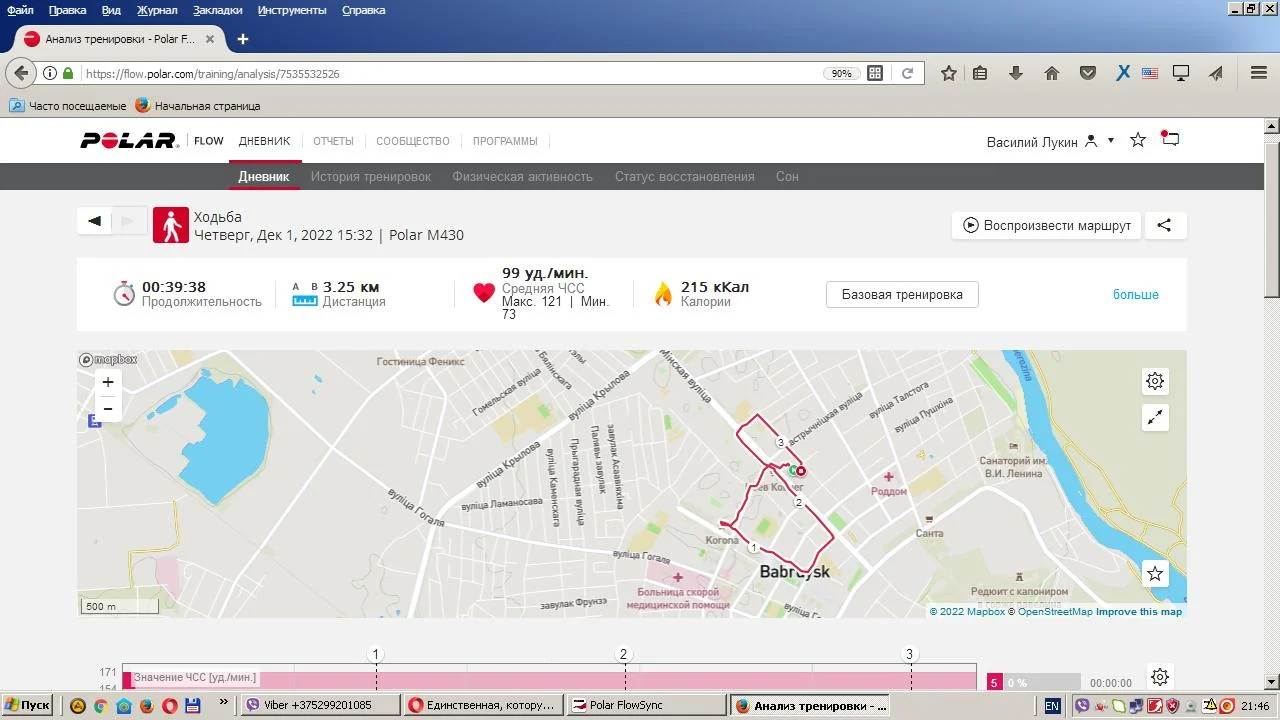Show site information icon in address bar
The image size is (1280, 720).
click(49, 73)
